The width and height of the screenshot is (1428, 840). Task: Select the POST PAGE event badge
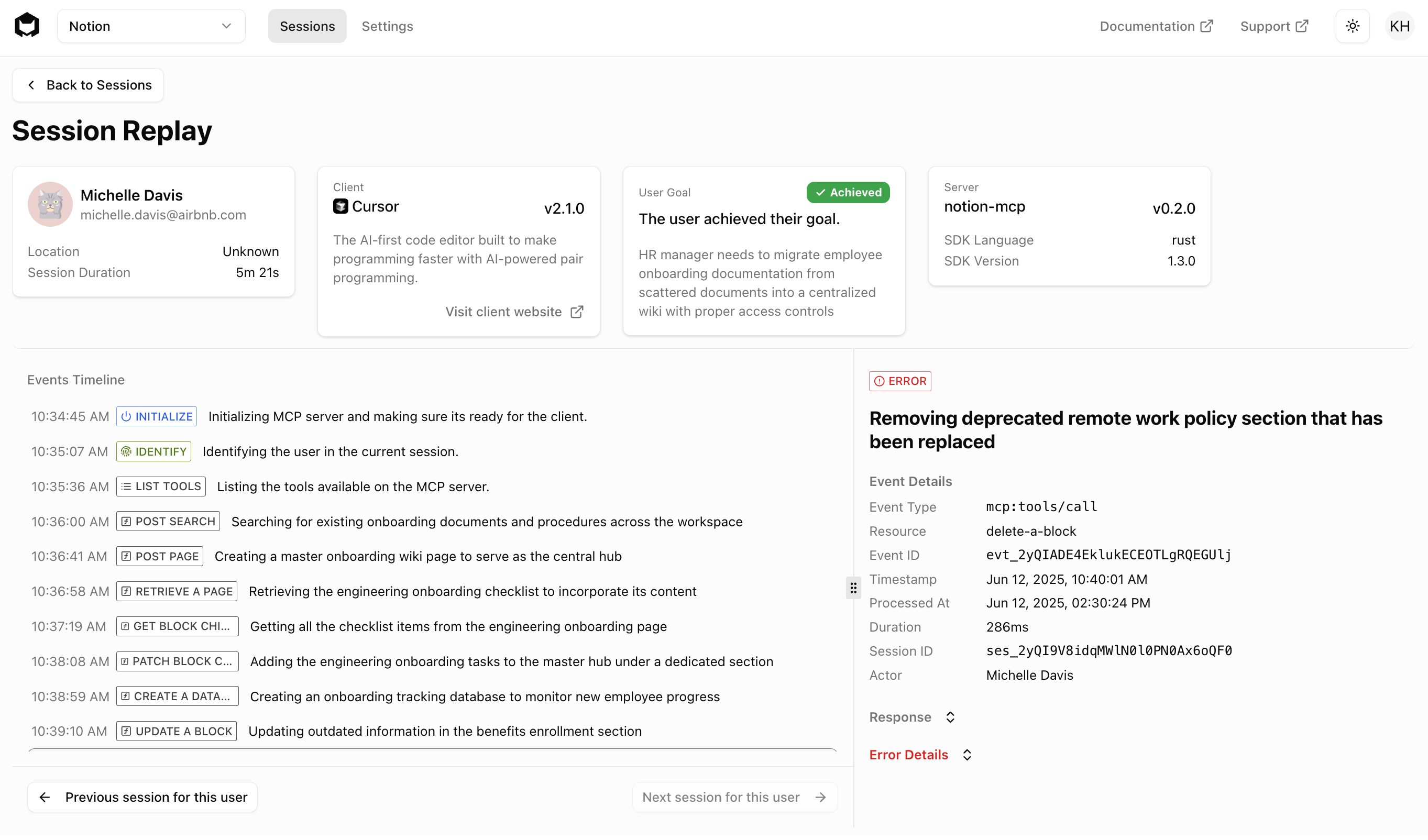[x=160, y=556]
